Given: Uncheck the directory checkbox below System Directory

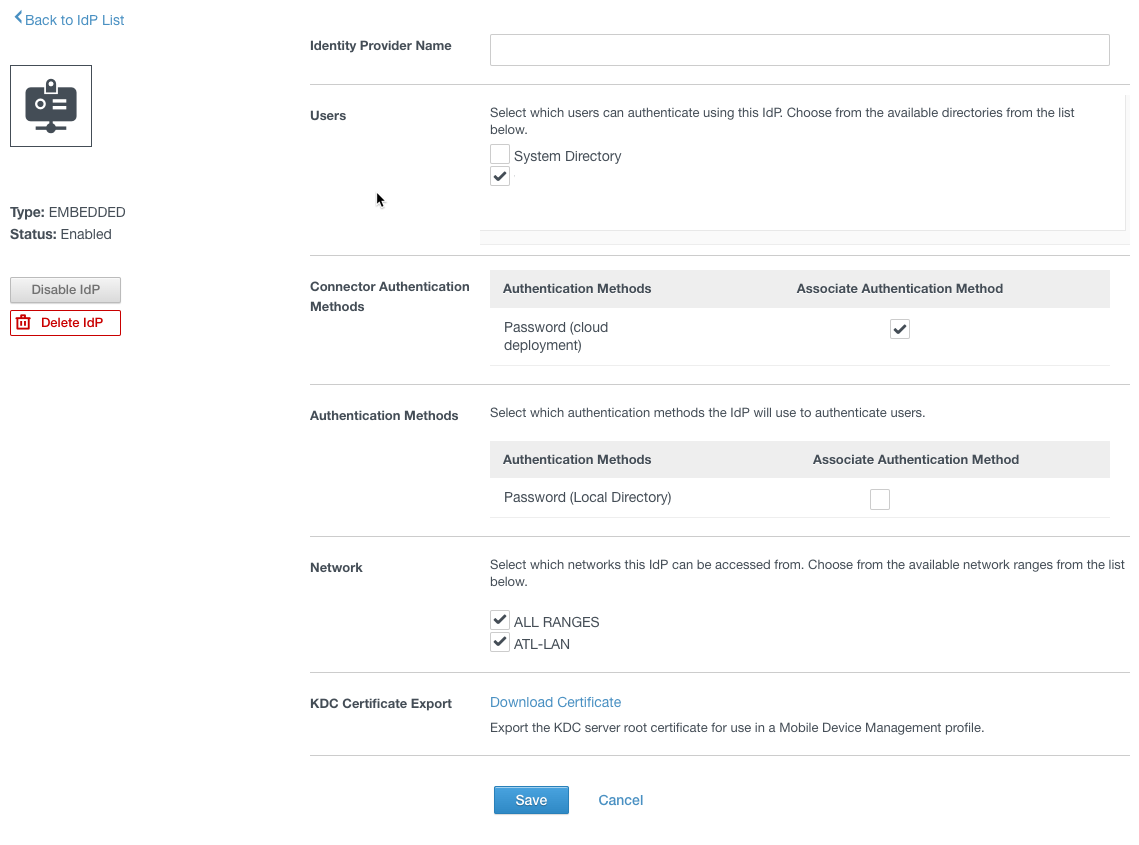Looking at the screenshot, I should click(500, 176).
